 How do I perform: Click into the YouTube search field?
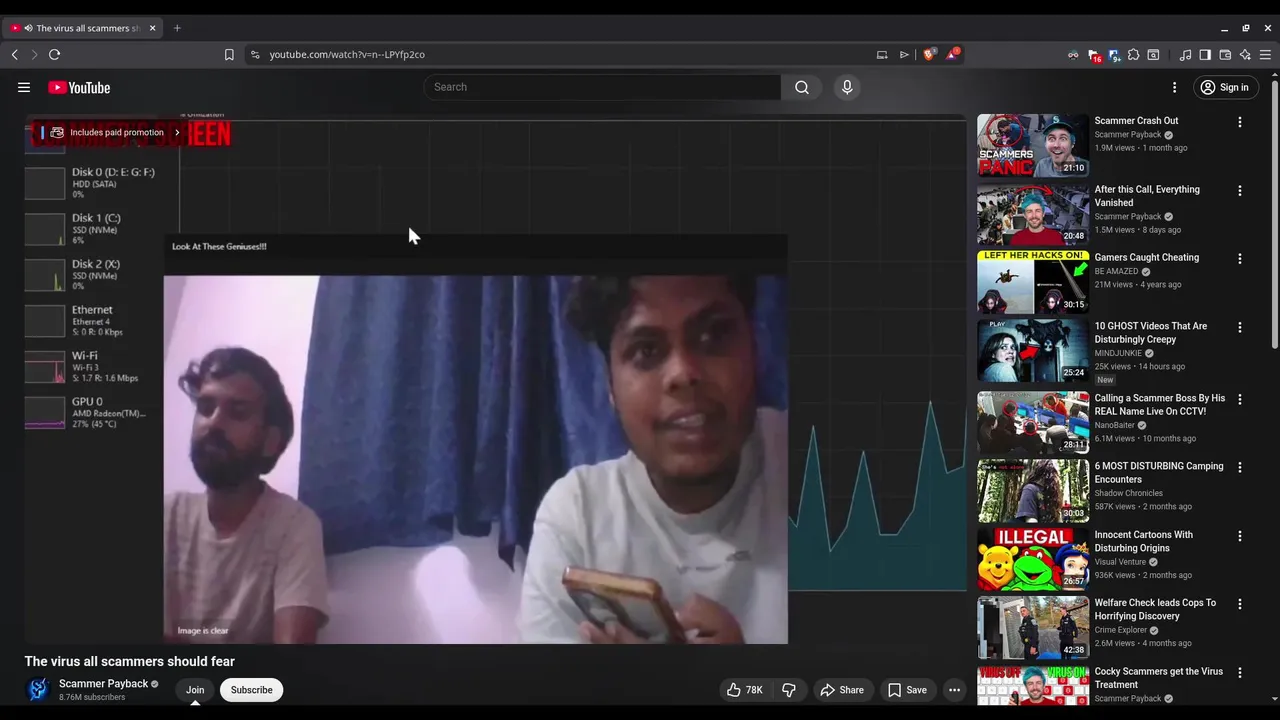coord(603,87)
